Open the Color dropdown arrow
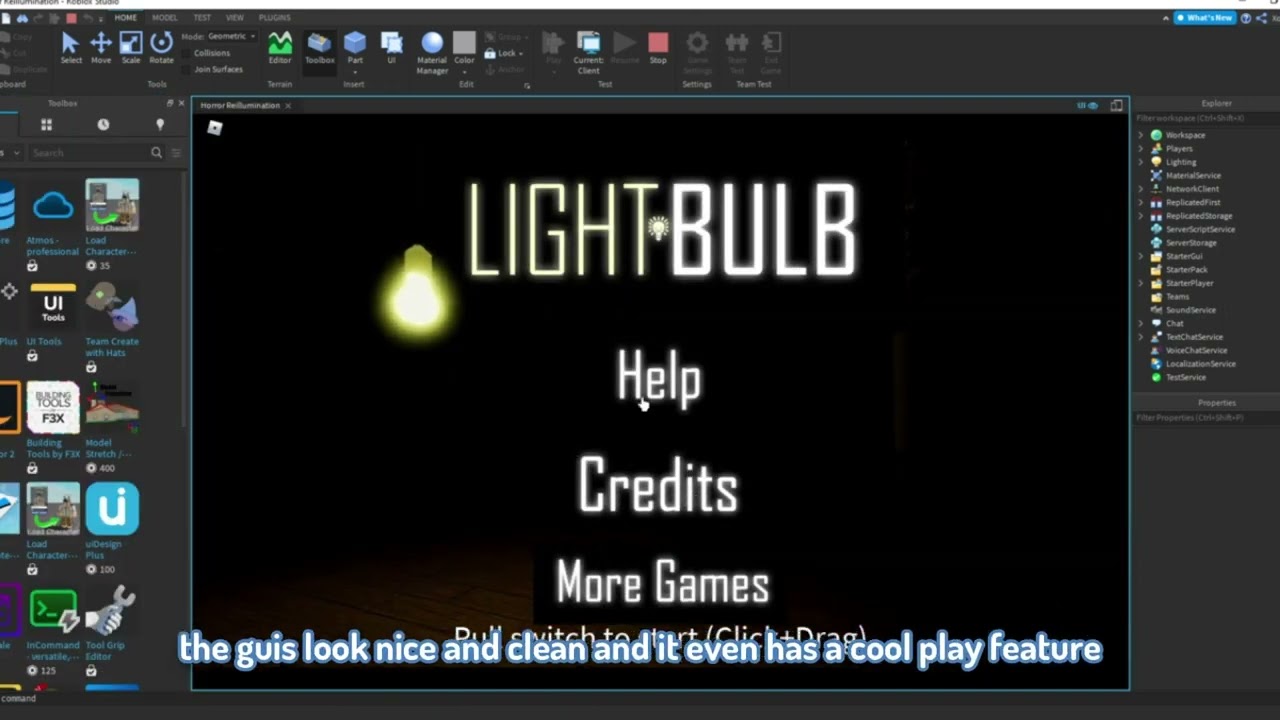The height and width of the screenshot is (720, 1280). pyautogui.click(x=464, y=71)
